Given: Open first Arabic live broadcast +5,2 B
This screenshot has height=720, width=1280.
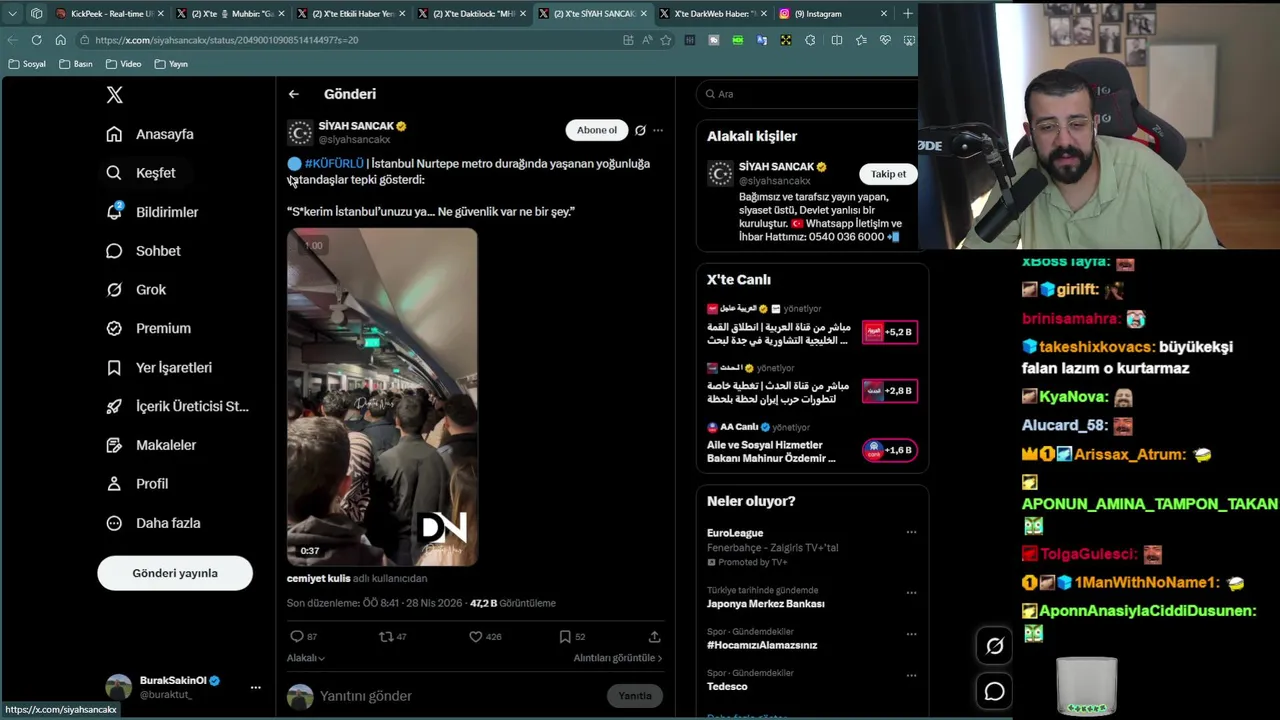Looking at the screenshot, I should click(x=812, y=326).
